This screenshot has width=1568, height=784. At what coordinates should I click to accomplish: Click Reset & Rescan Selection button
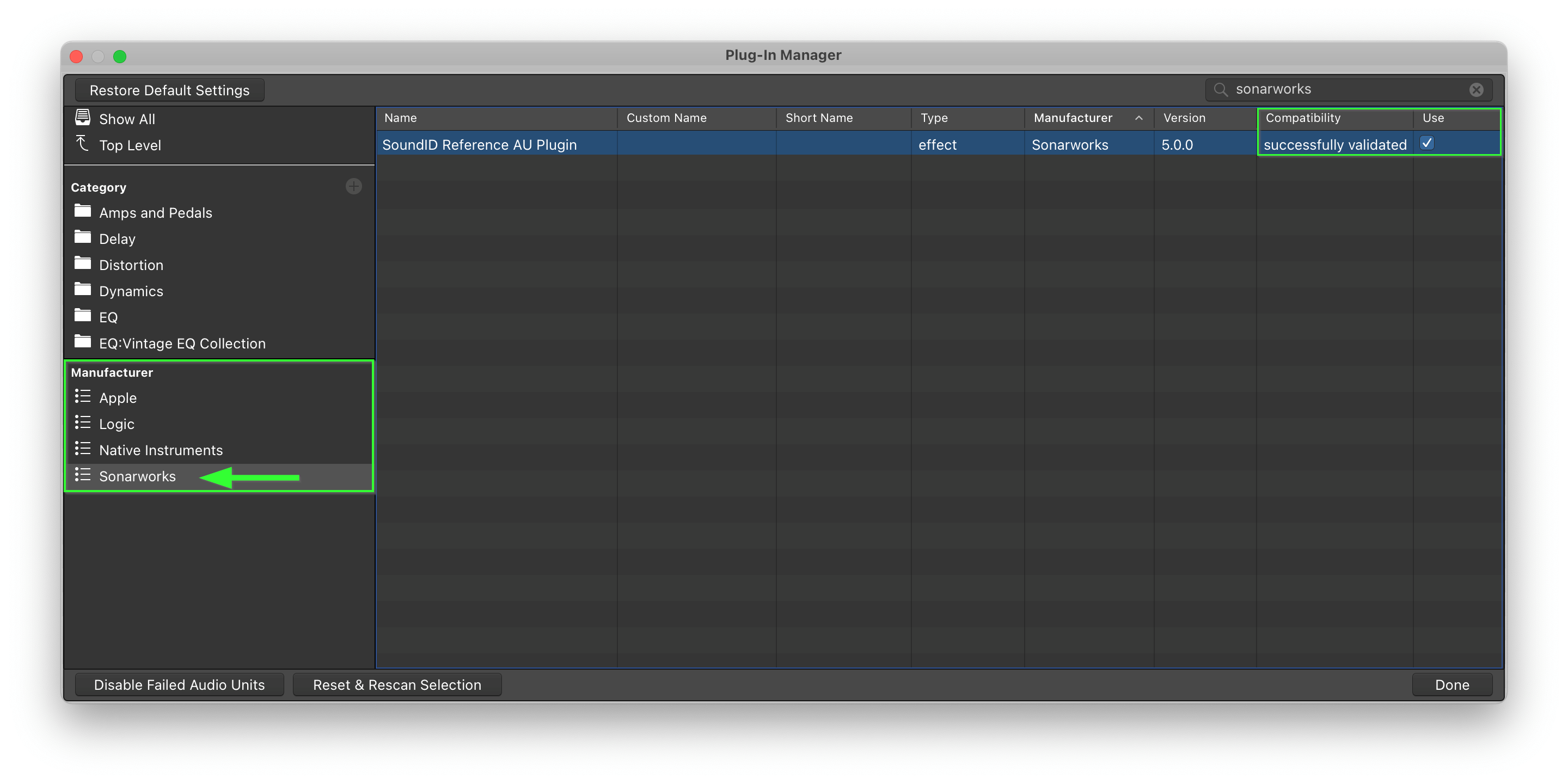[397, 685]
